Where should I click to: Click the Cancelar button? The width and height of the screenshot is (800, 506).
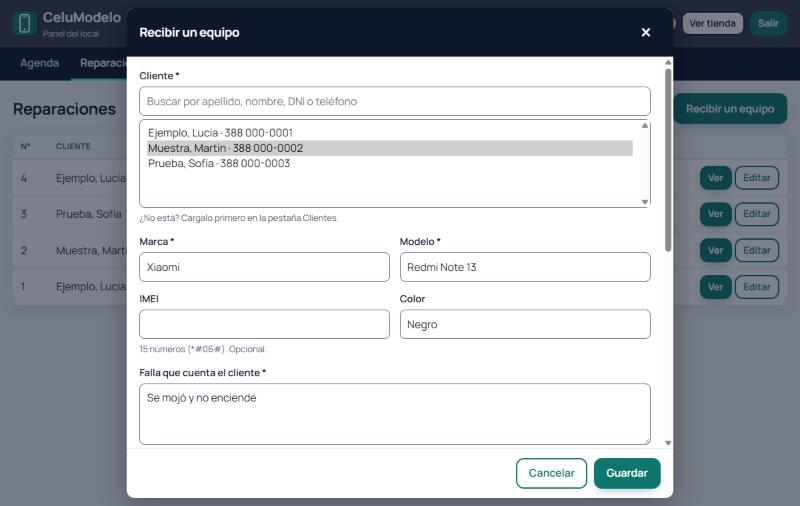(x=551, y=473)
